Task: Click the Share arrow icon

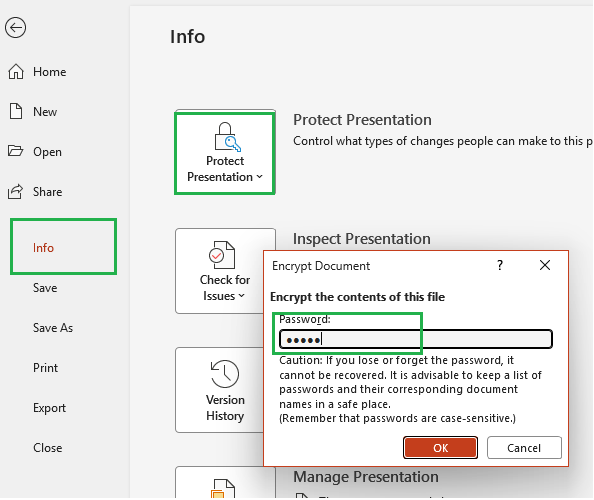Action: (16, 191)
